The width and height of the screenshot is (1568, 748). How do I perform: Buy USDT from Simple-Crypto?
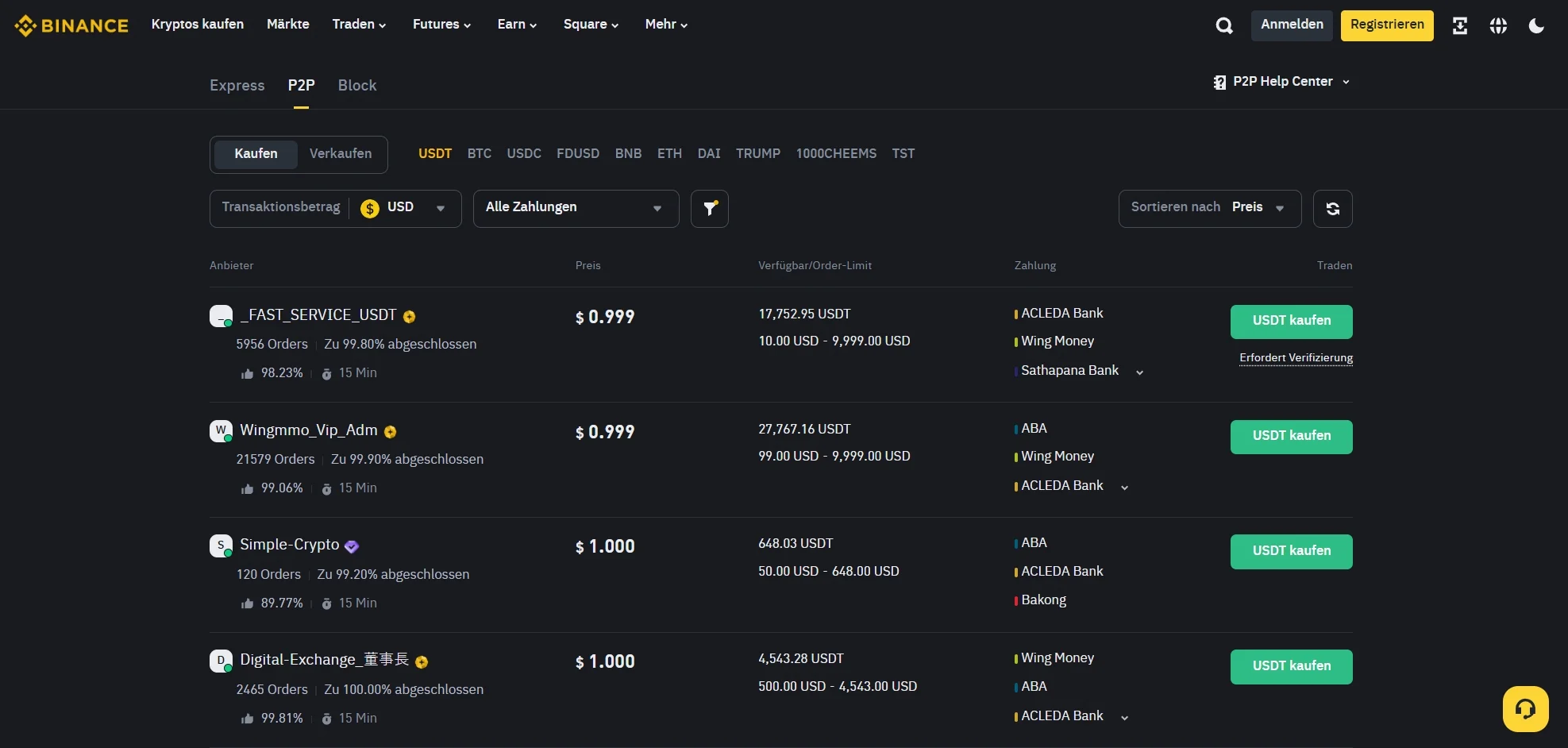[x=1292, y=552]
